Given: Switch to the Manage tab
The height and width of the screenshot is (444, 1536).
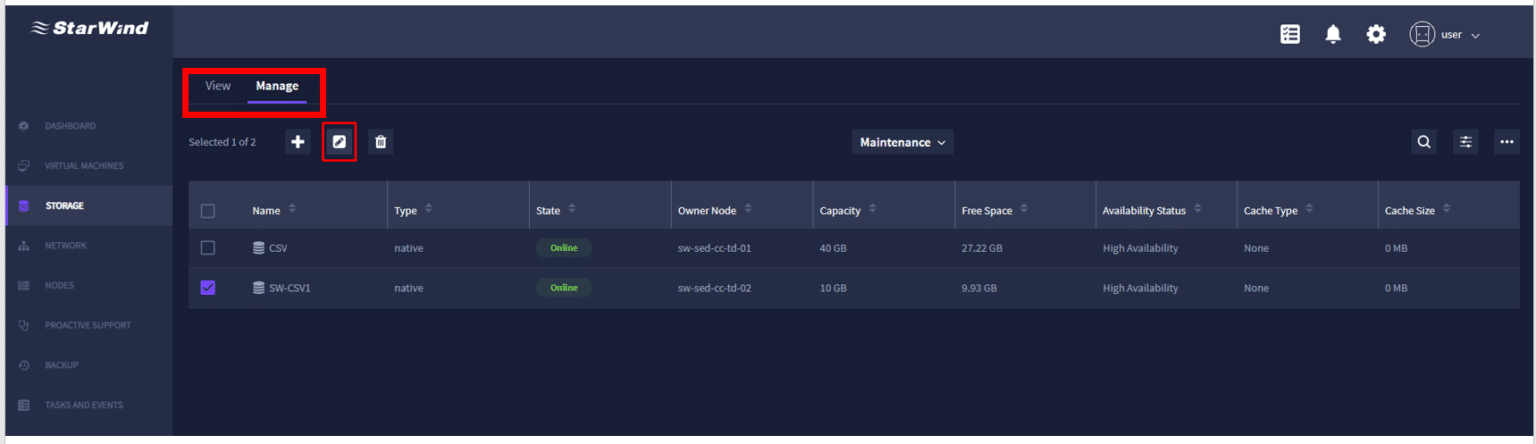Looking at the screenshot, I should click(277, 86).
